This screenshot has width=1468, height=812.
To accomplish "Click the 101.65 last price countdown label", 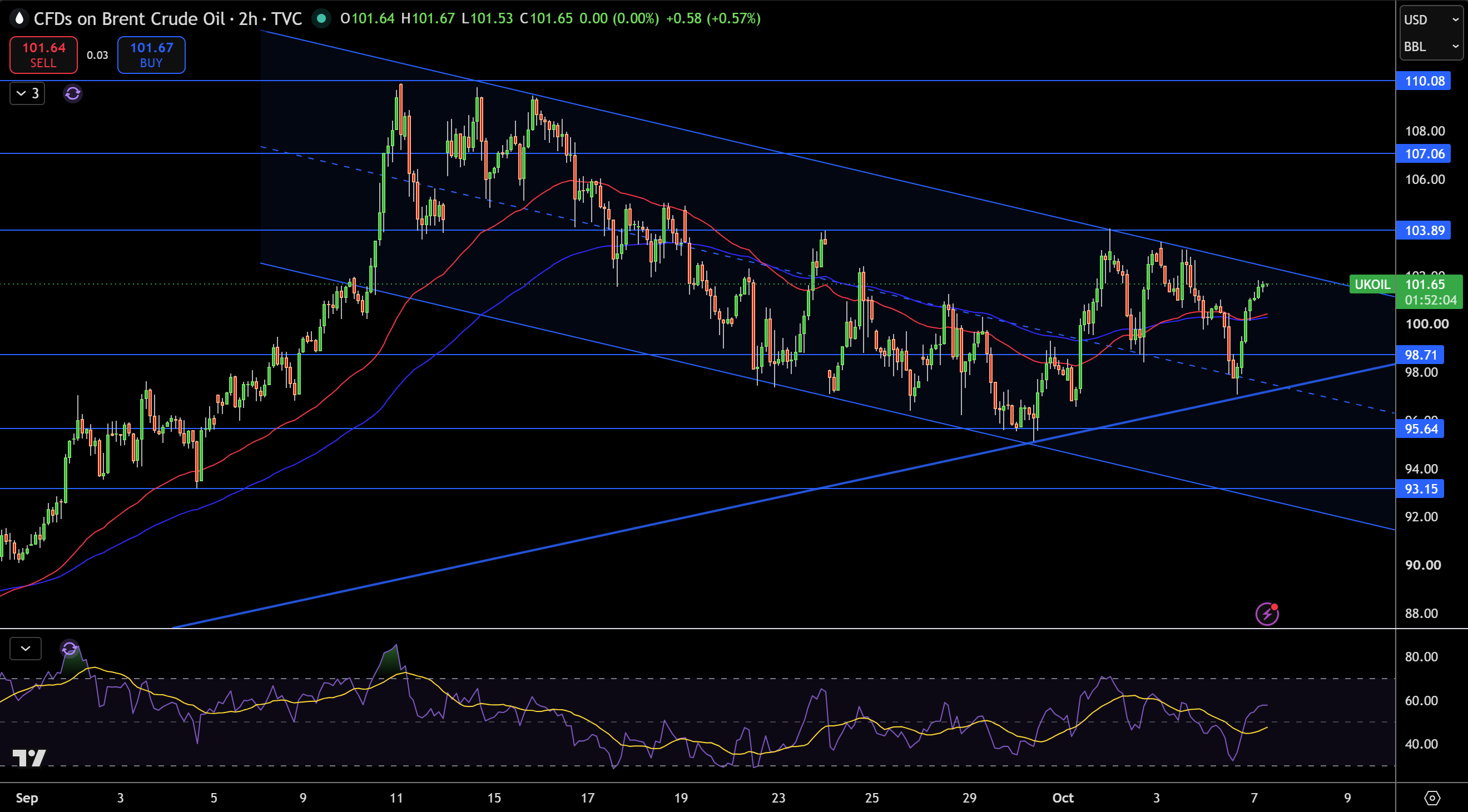I will tap(1429, 292).
